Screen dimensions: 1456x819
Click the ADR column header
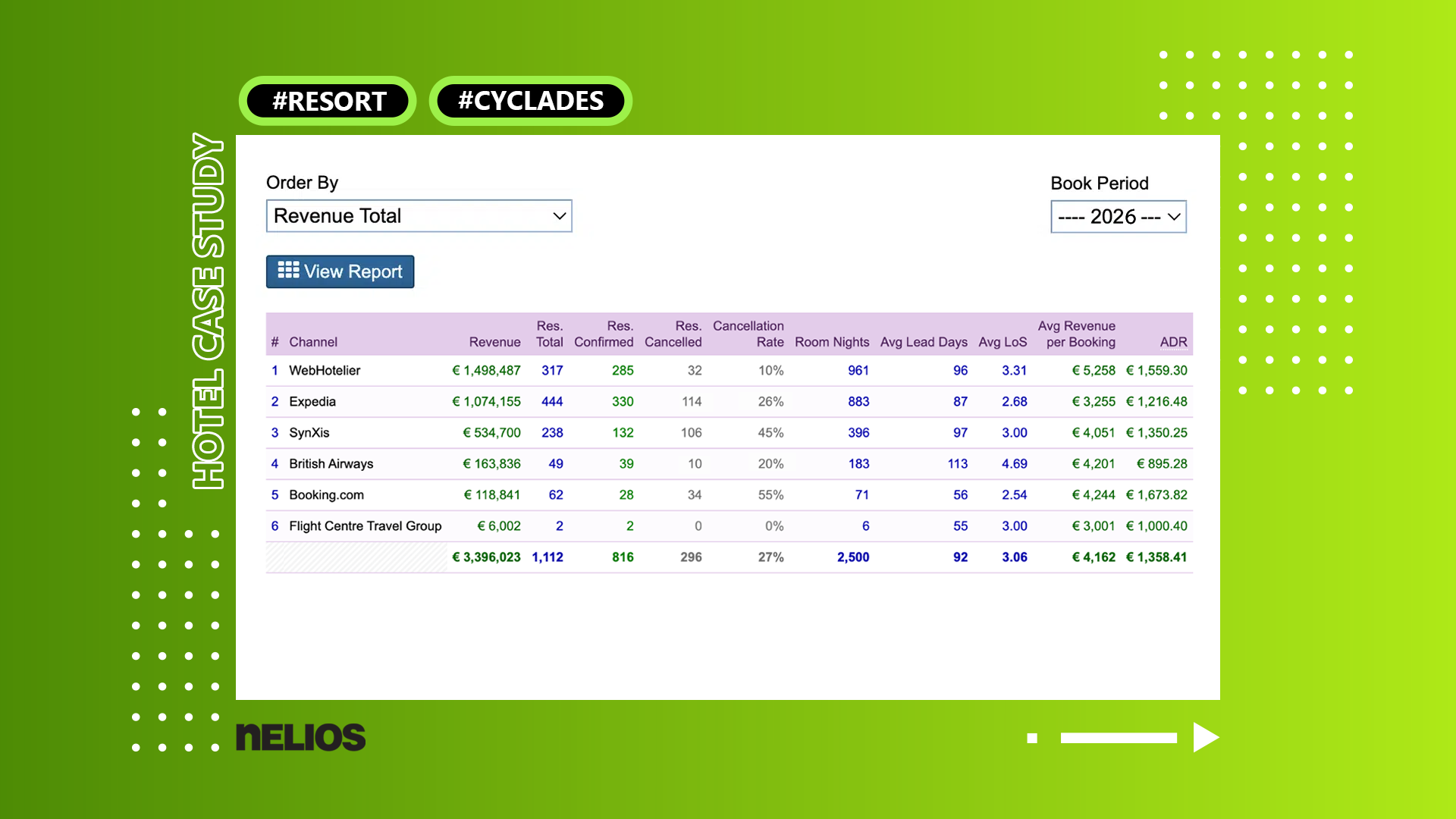[1173, 342]
